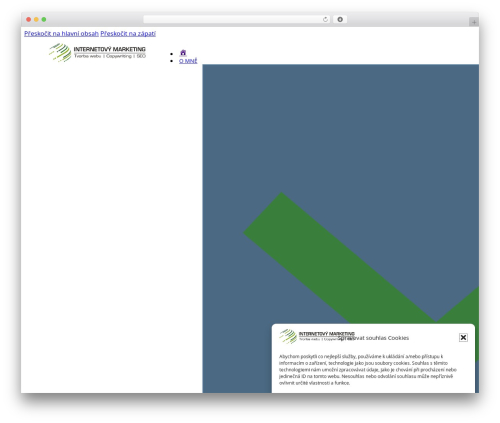Open the home icon menu link
Viewport: 500px width, 423px height.
(x=183, y=53)
